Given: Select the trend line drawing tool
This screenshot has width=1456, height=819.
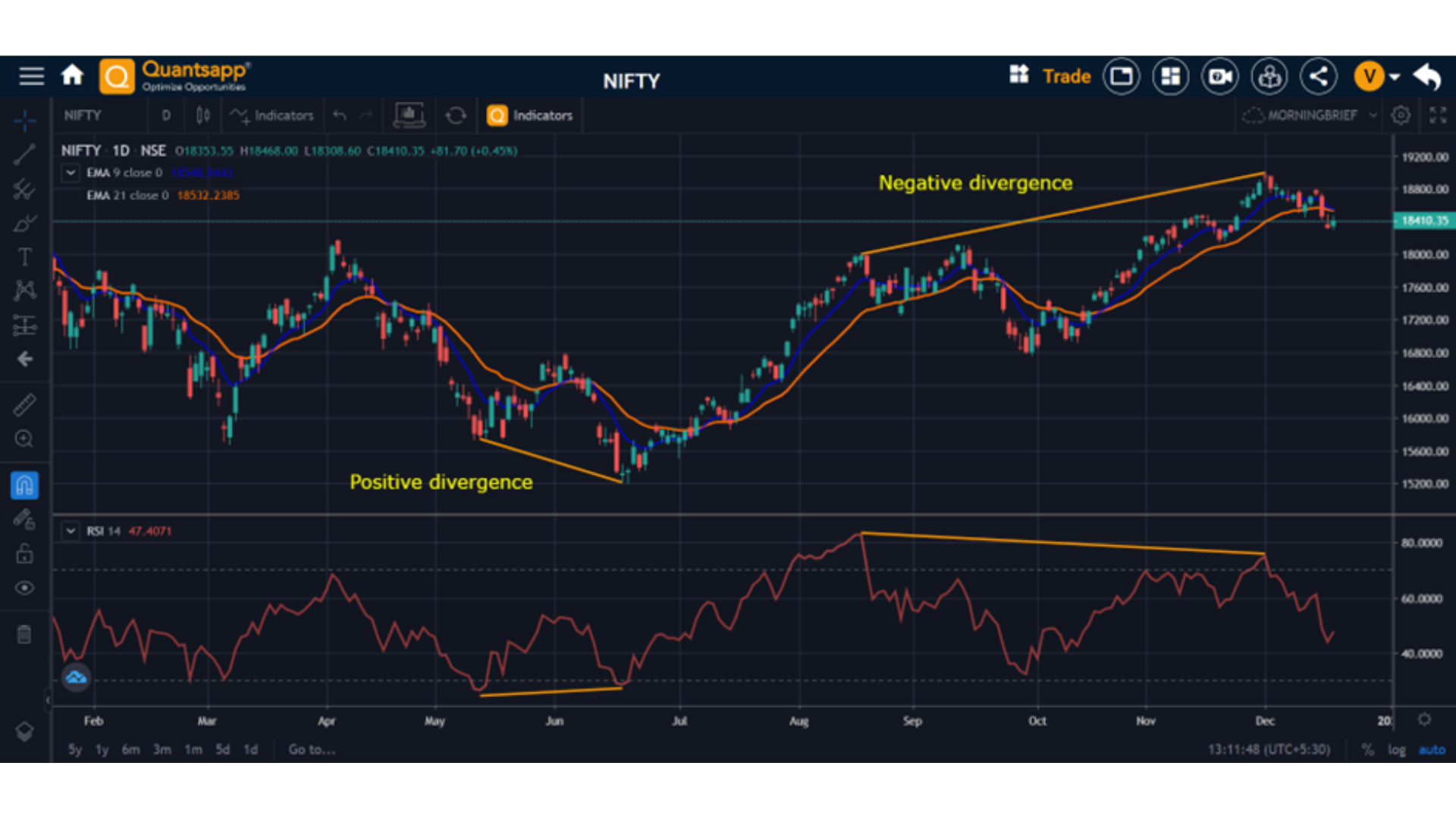Looking at the screenshot, I should click(x=24, y=155).
